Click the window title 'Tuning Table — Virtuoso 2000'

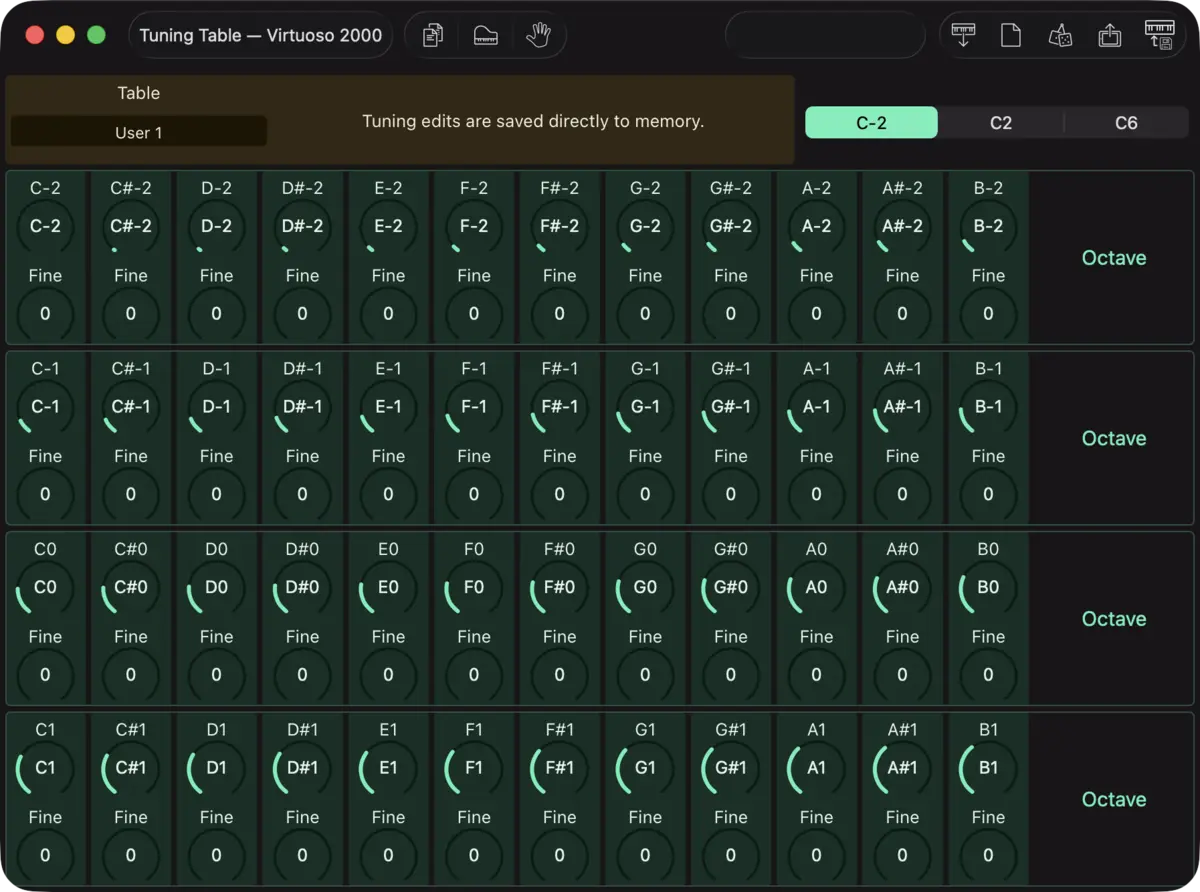pos(261,35)
